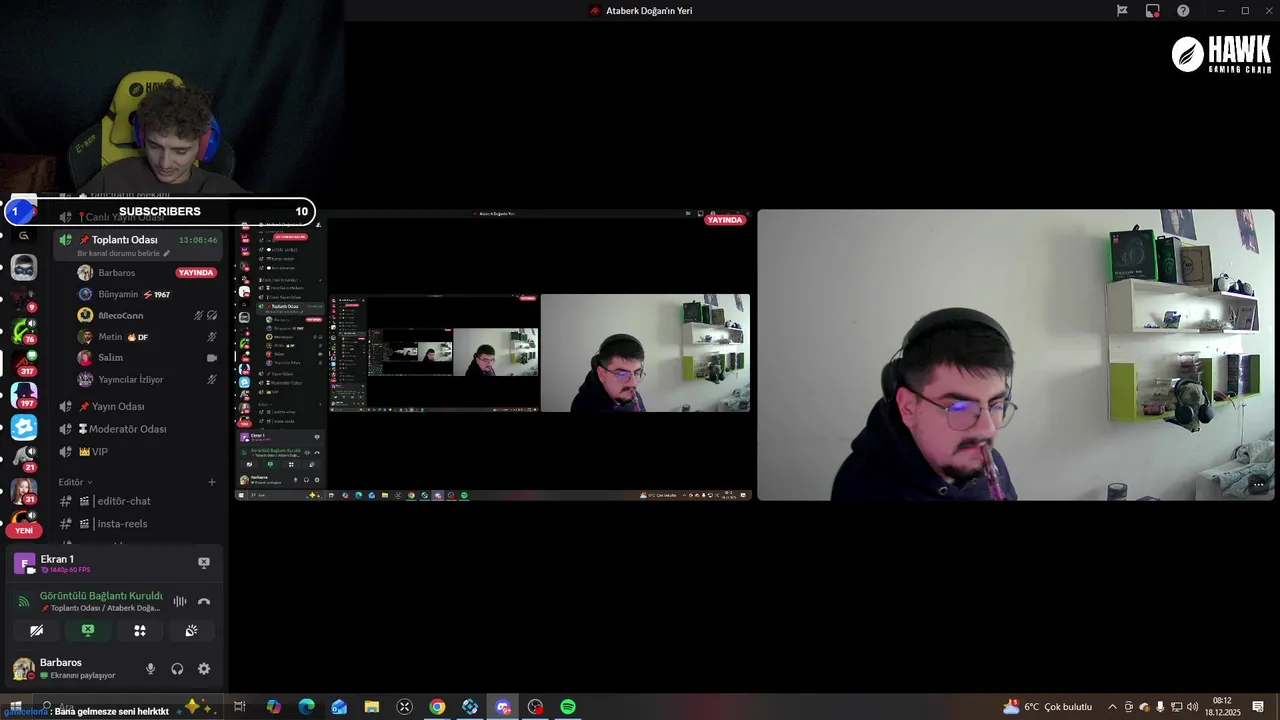1280x720 pixels.
Task: Open server with 31 notification badge
Action: point(24,492)
